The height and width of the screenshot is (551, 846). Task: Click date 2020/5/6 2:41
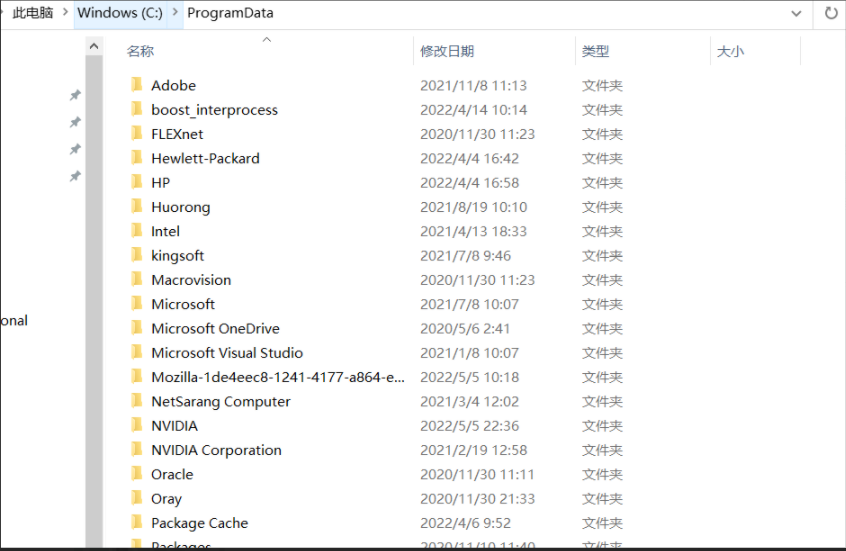pyautogui.click(x=465, y=328)
